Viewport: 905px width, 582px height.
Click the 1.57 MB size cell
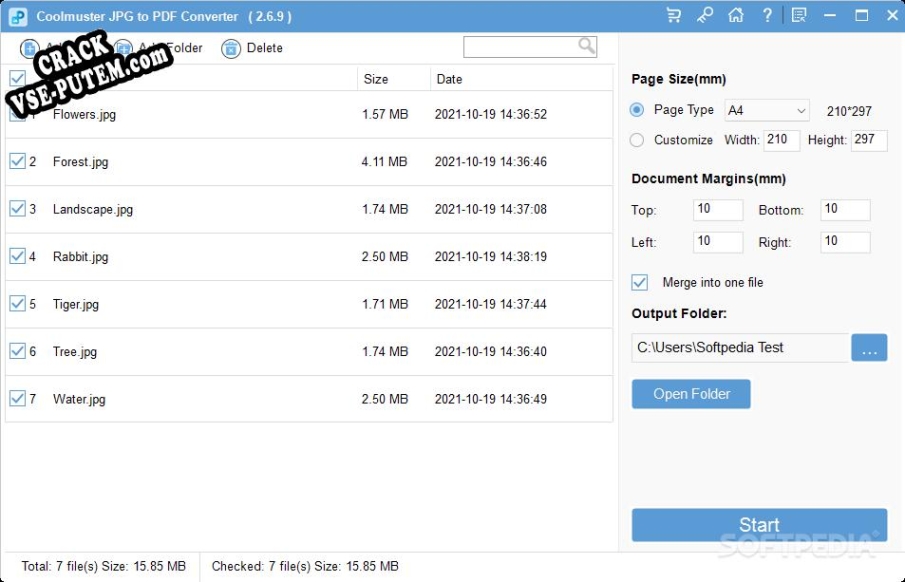(x=384, y=114)
